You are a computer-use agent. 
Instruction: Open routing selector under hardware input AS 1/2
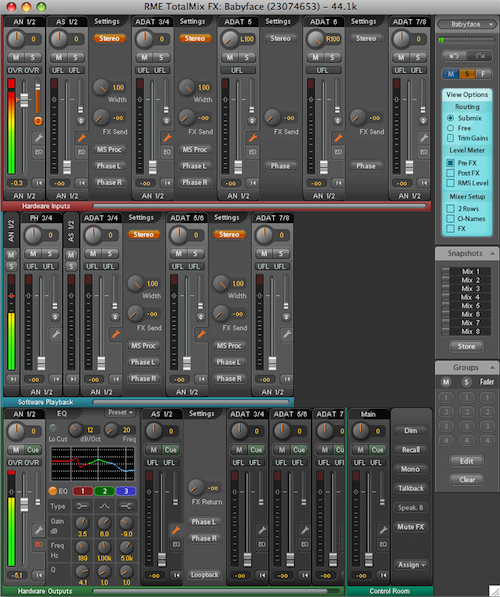coord(67,196)
